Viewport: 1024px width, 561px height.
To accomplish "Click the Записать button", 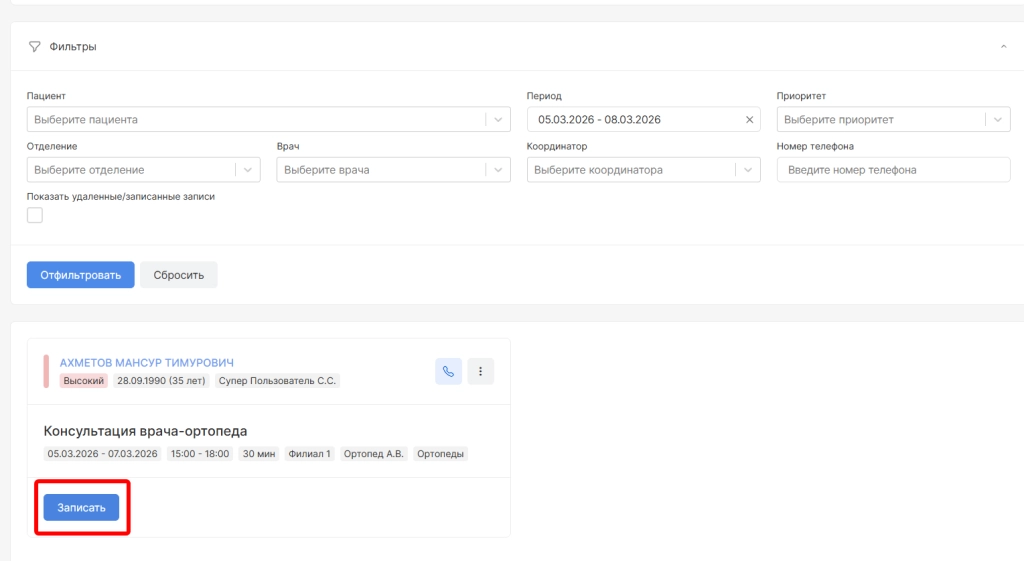I will [81, 508].
